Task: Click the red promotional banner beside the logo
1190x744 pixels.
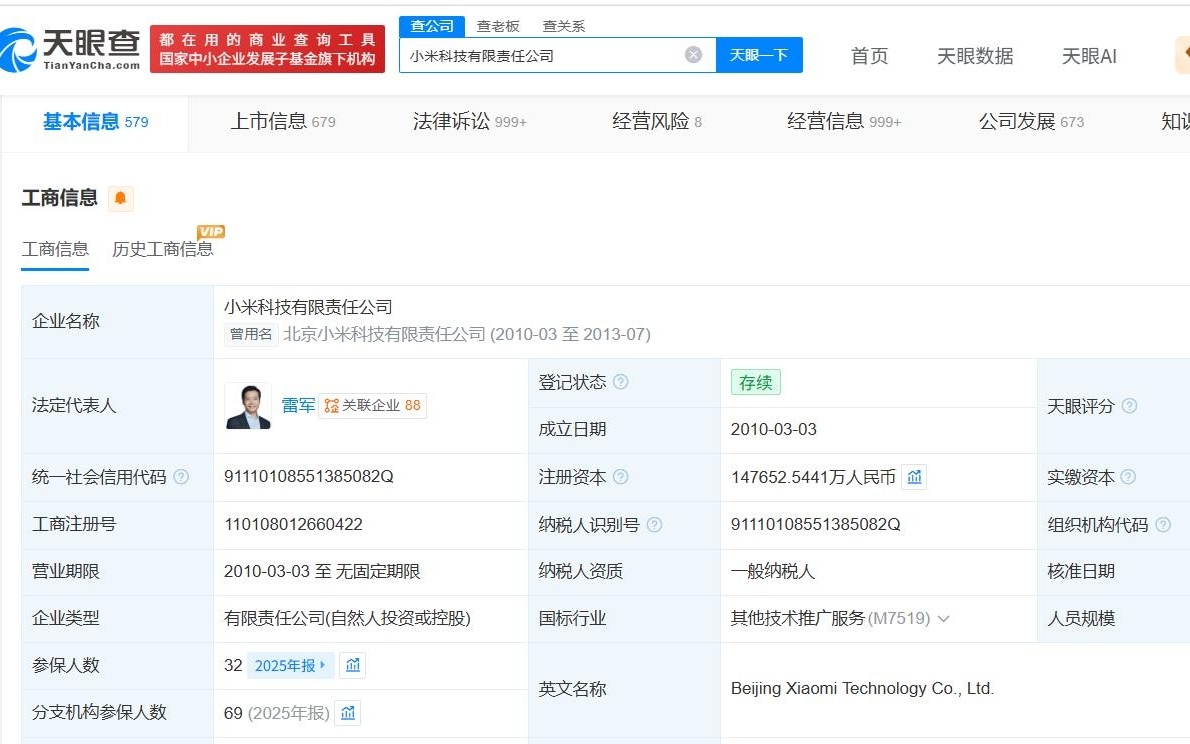Action: coord(267,49)
